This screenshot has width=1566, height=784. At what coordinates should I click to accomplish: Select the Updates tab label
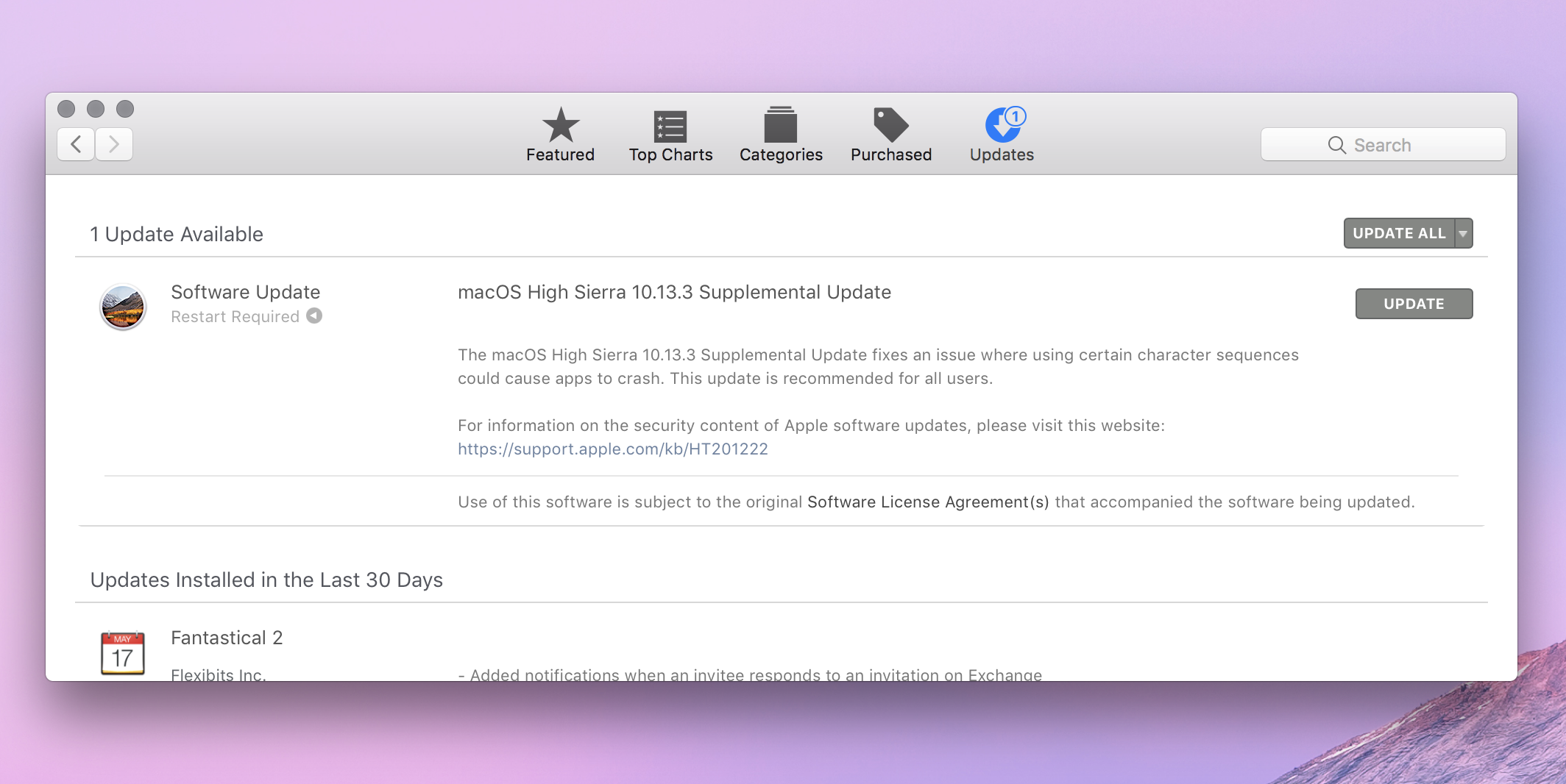1002,154
